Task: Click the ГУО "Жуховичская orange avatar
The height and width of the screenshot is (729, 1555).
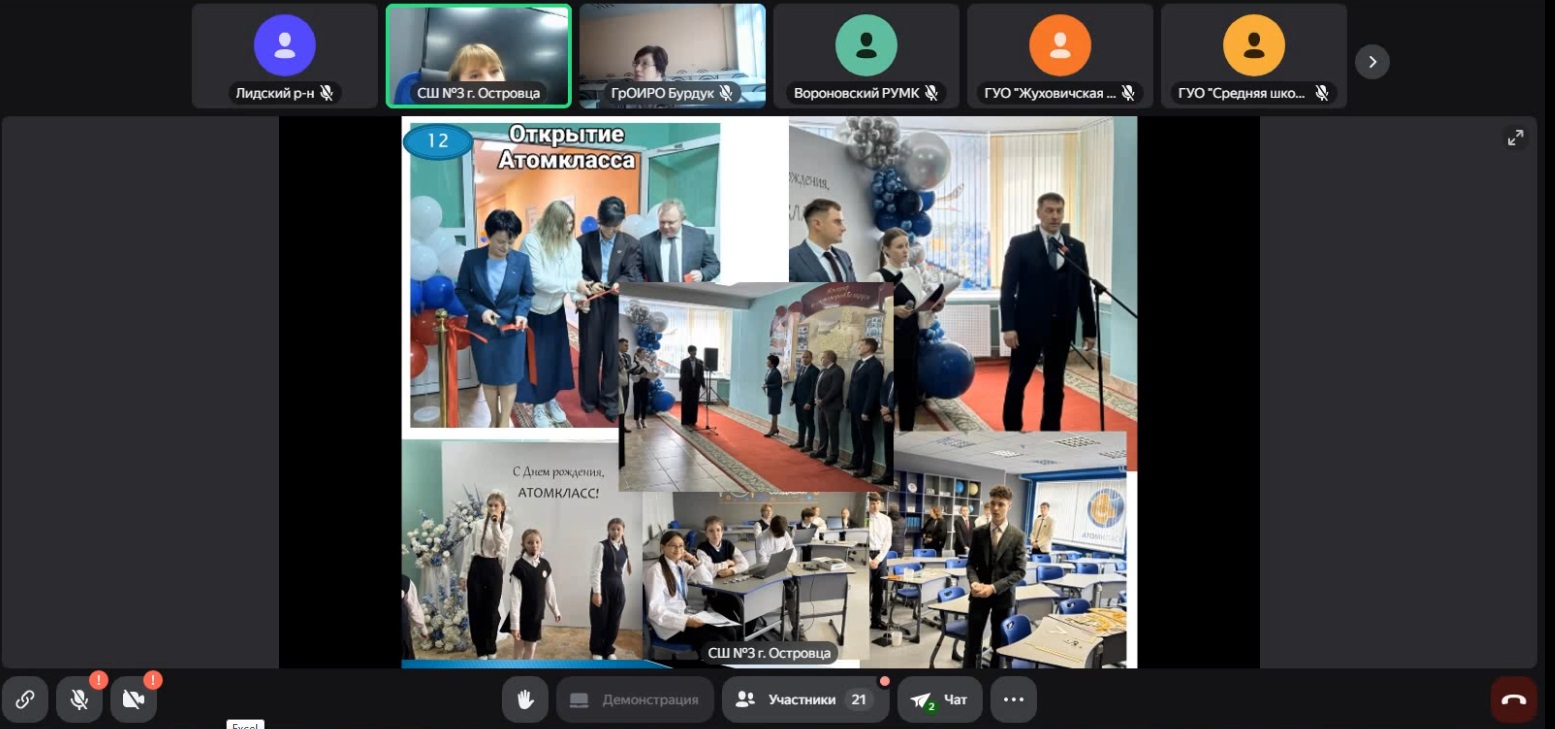Action: 1060,45
